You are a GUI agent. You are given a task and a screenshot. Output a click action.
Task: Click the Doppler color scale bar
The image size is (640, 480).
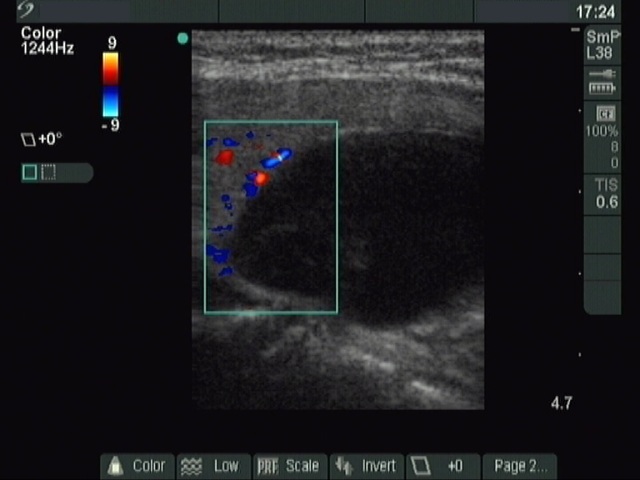click(110, 84)
